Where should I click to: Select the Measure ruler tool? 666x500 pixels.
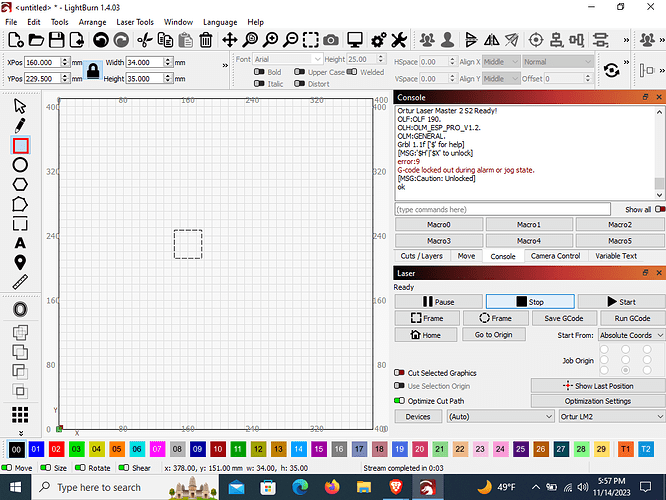pyautogui.click(x=20, y=282)
